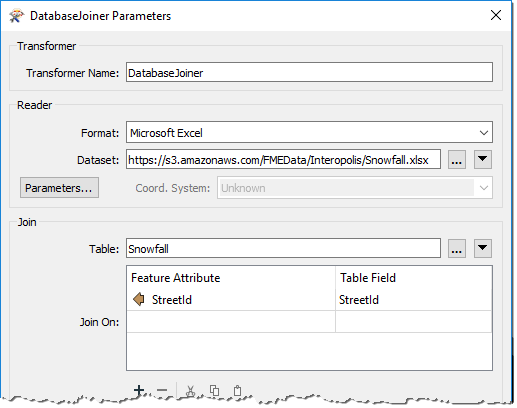Click the empty second Feature Attribute row

tap(231, 322)
